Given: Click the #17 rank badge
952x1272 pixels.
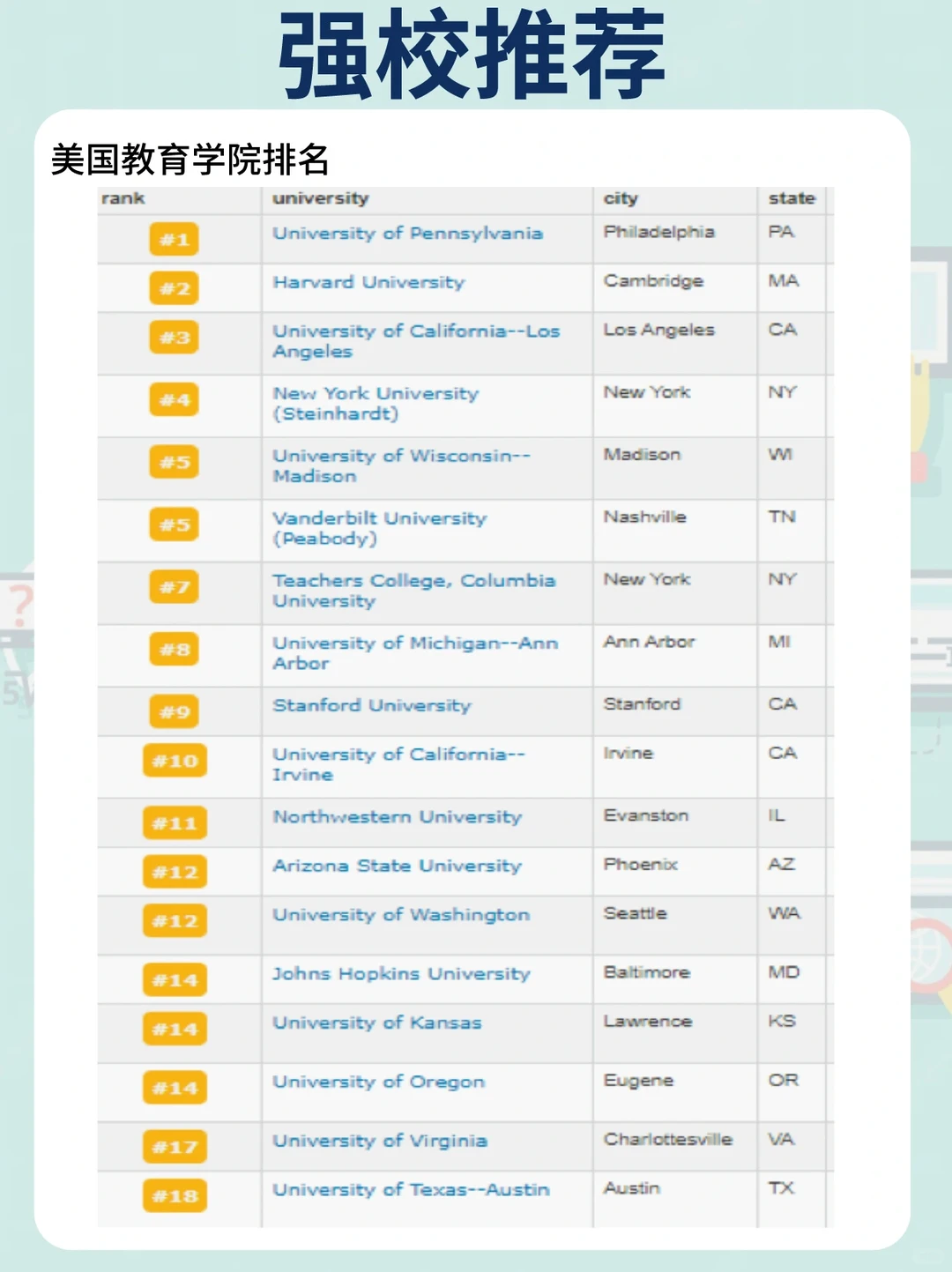Looking at the screenshot, I should click(175, 1147).
